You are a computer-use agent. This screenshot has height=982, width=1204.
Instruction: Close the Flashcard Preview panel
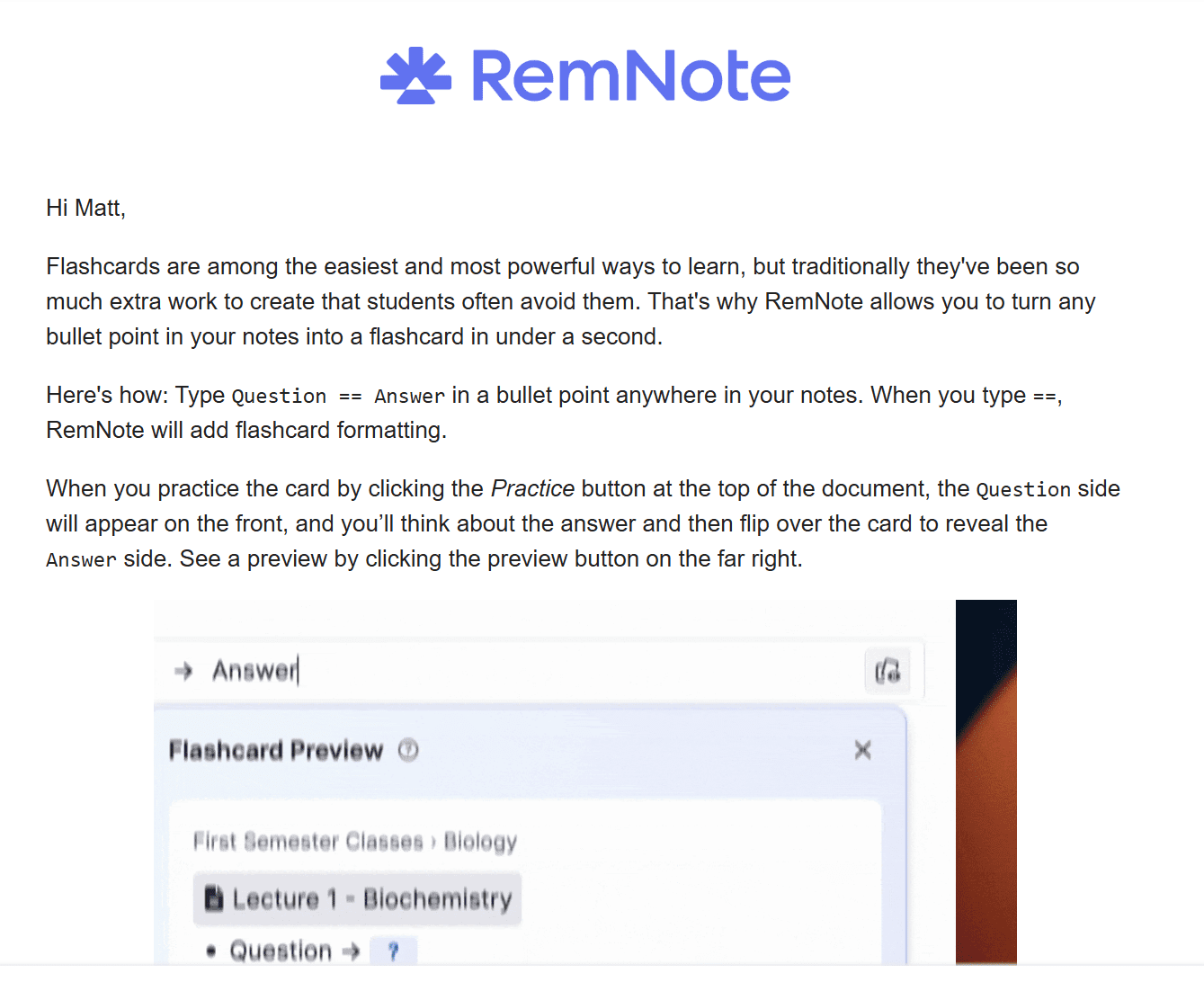coord(862,749)
